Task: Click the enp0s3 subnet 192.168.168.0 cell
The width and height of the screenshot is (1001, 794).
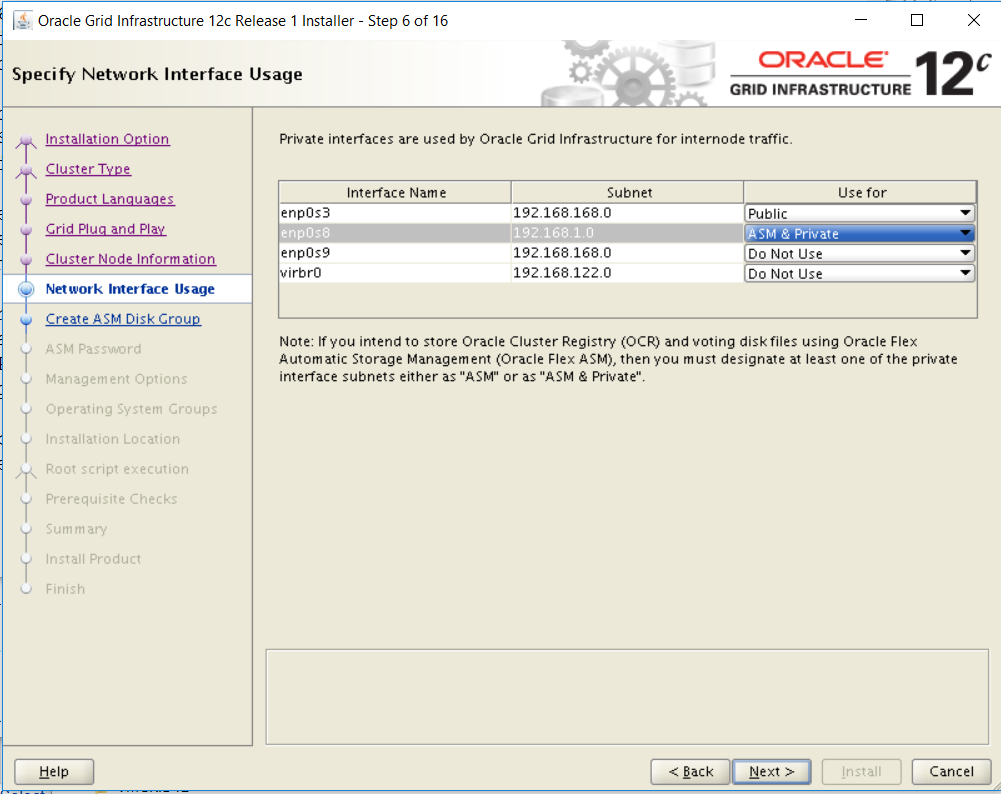Action: coord(628,213)
